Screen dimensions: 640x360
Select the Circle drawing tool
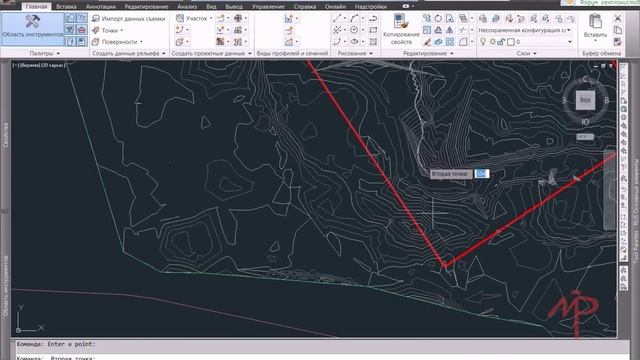354,30
